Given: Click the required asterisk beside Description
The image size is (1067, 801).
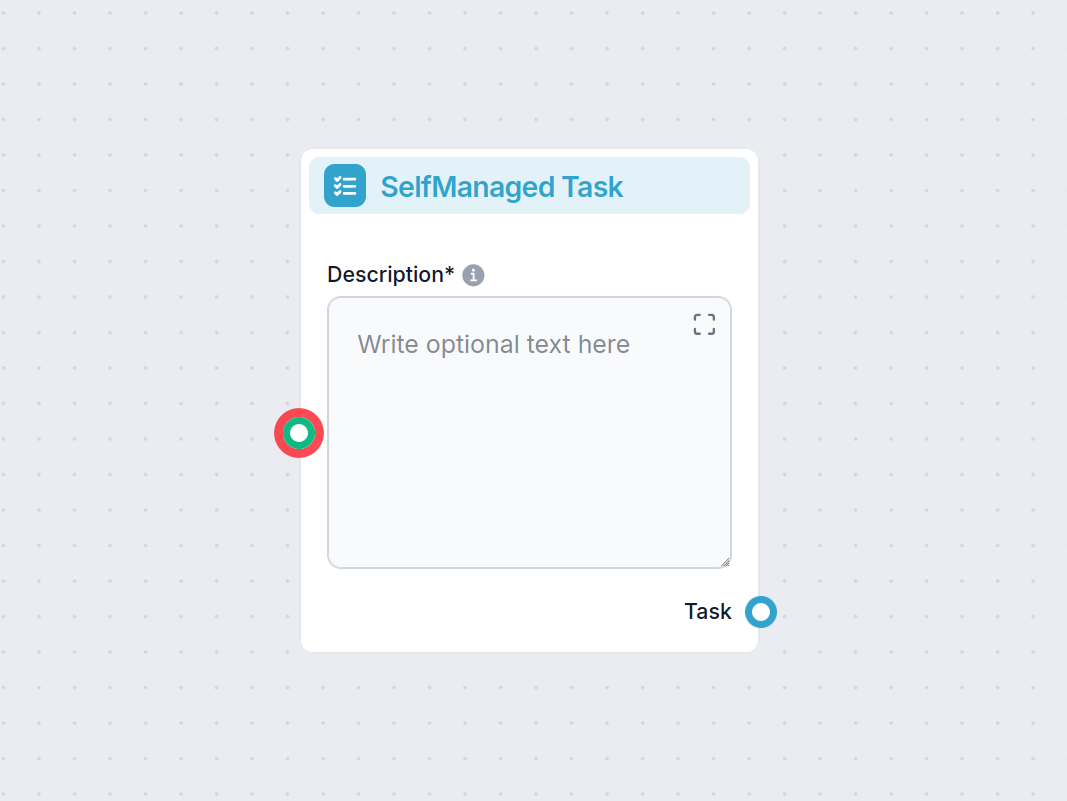Looking at the screenshot, I should (450, 272).
